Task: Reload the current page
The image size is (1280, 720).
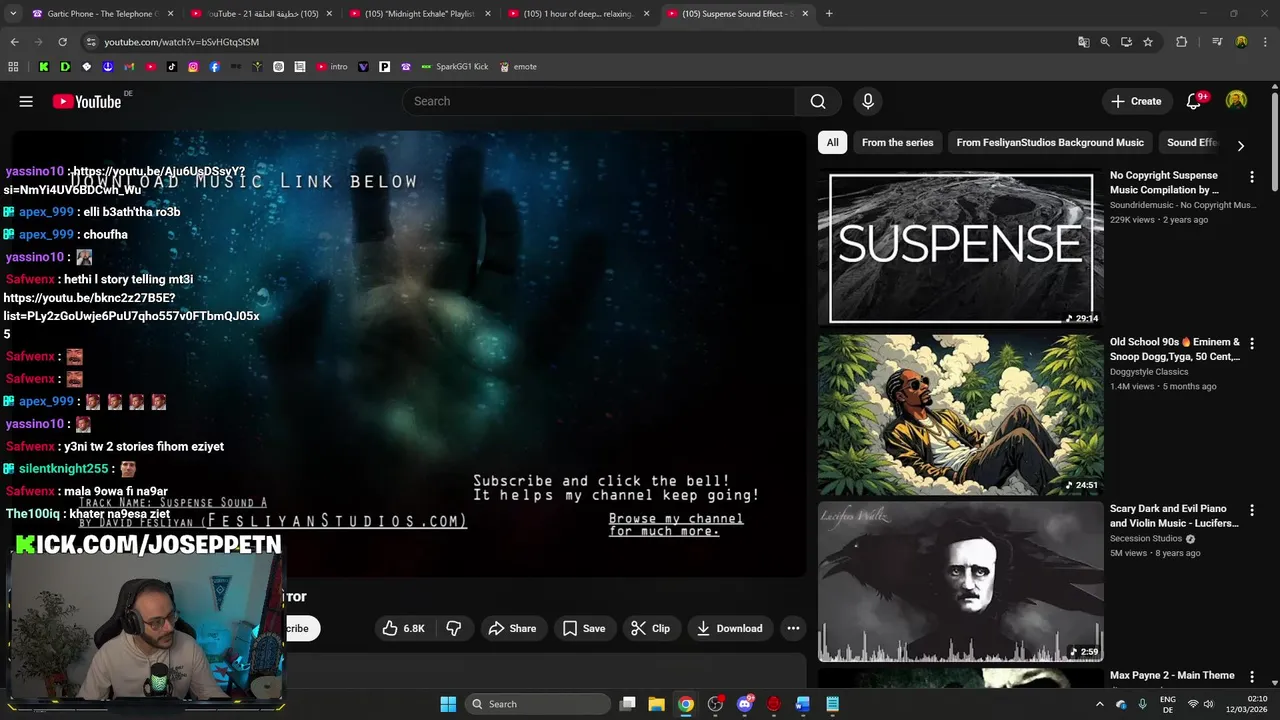Action: point(62,42)
